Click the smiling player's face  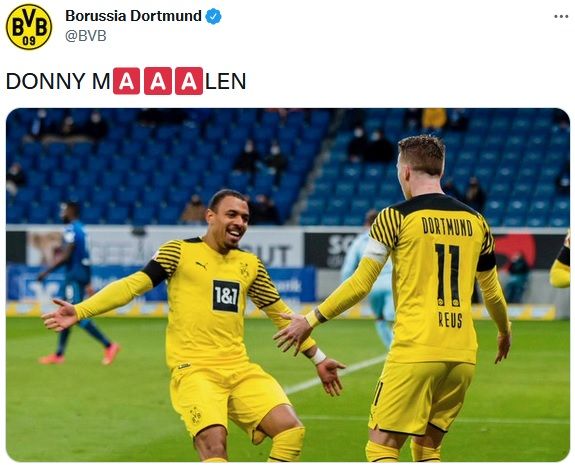(x=230, y=224)
